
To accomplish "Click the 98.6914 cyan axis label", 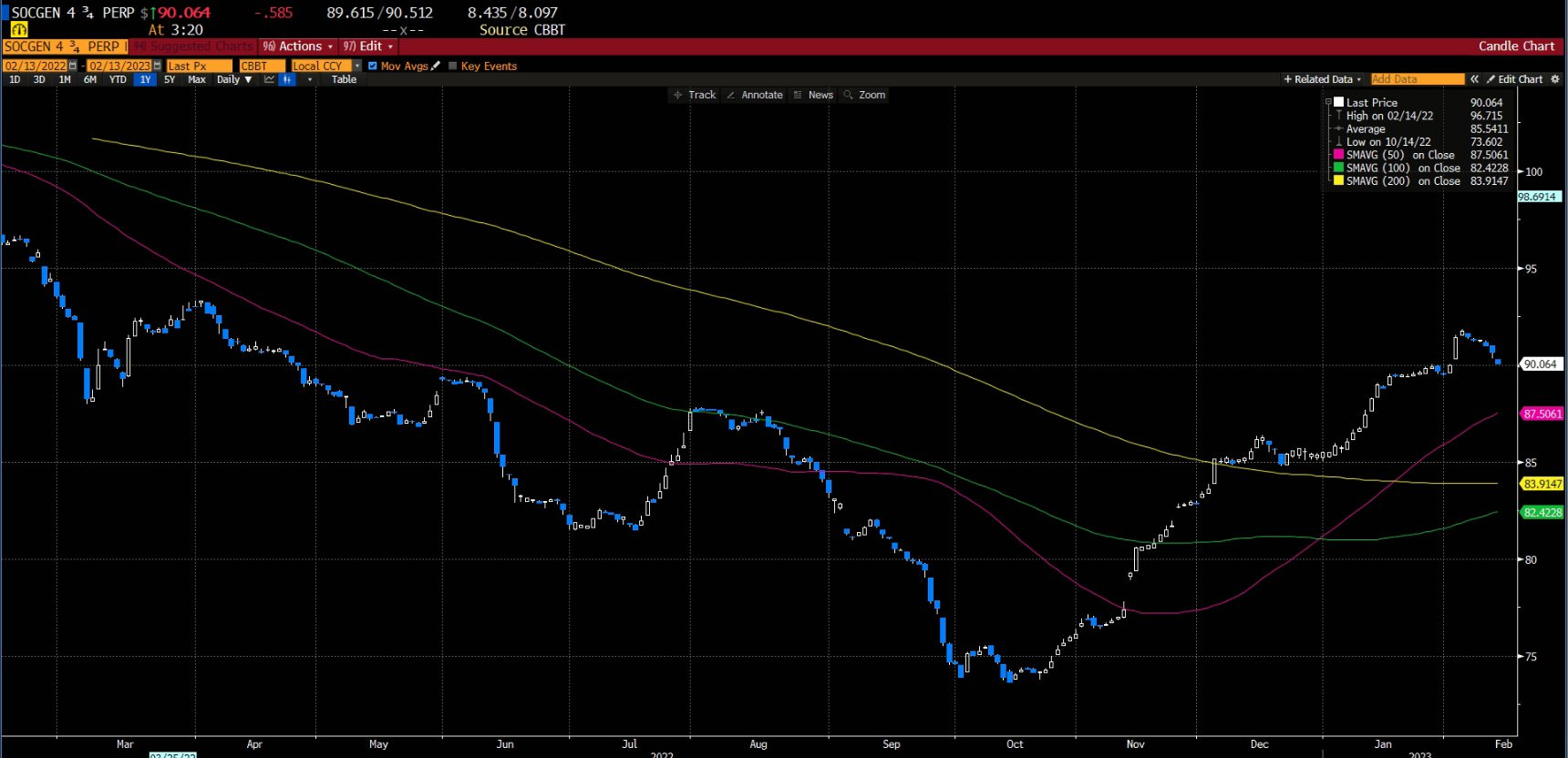I will 1539,197.
